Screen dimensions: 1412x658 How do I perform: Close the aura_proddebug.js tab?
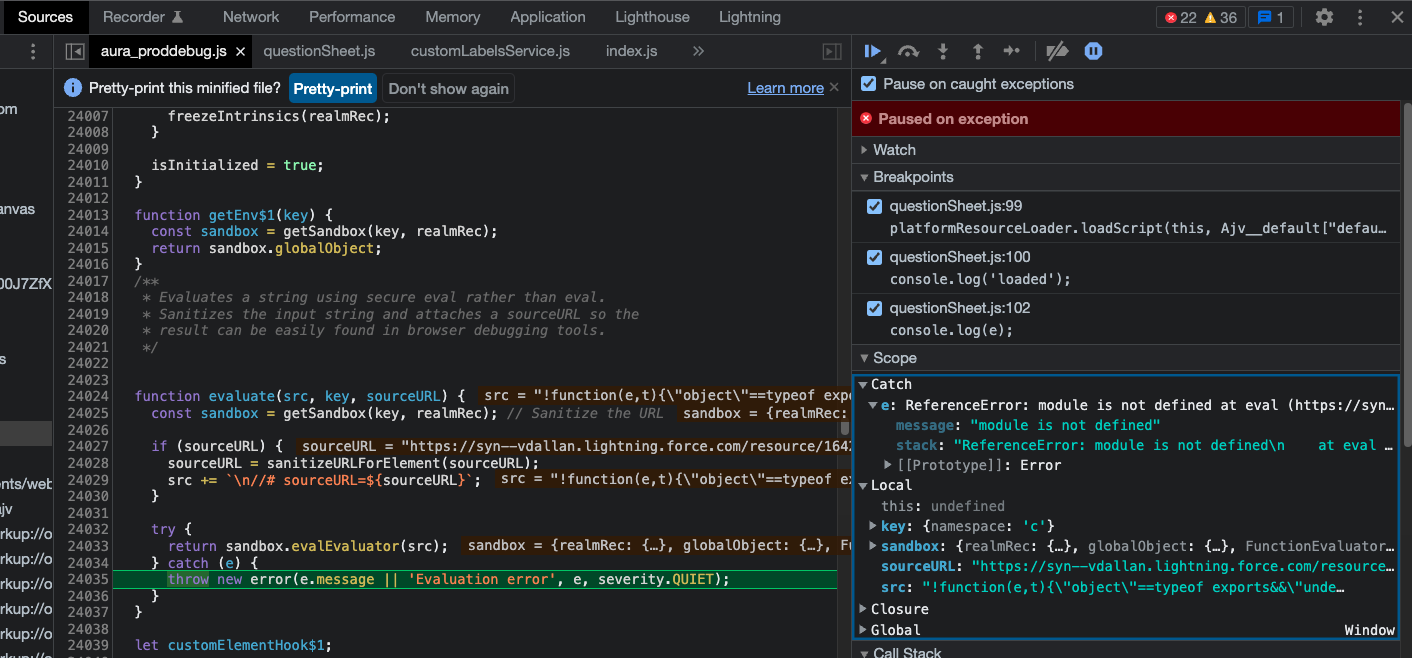click(240, 51)
